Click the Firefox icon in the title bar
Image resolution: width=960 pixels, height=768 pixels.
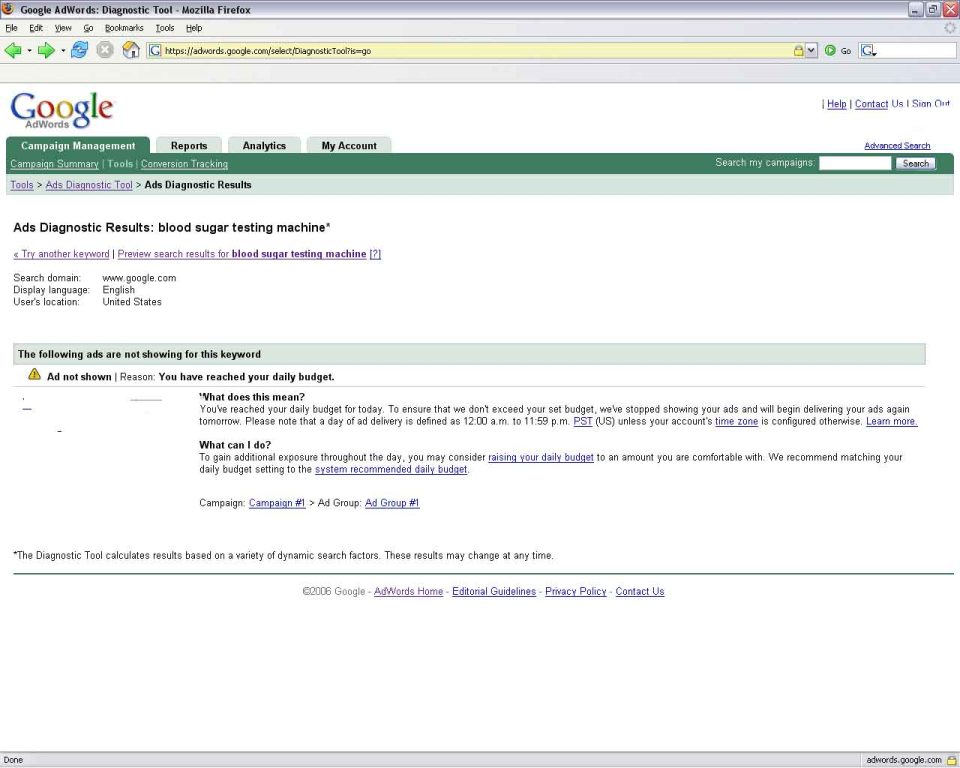click(x=9, y=9)
